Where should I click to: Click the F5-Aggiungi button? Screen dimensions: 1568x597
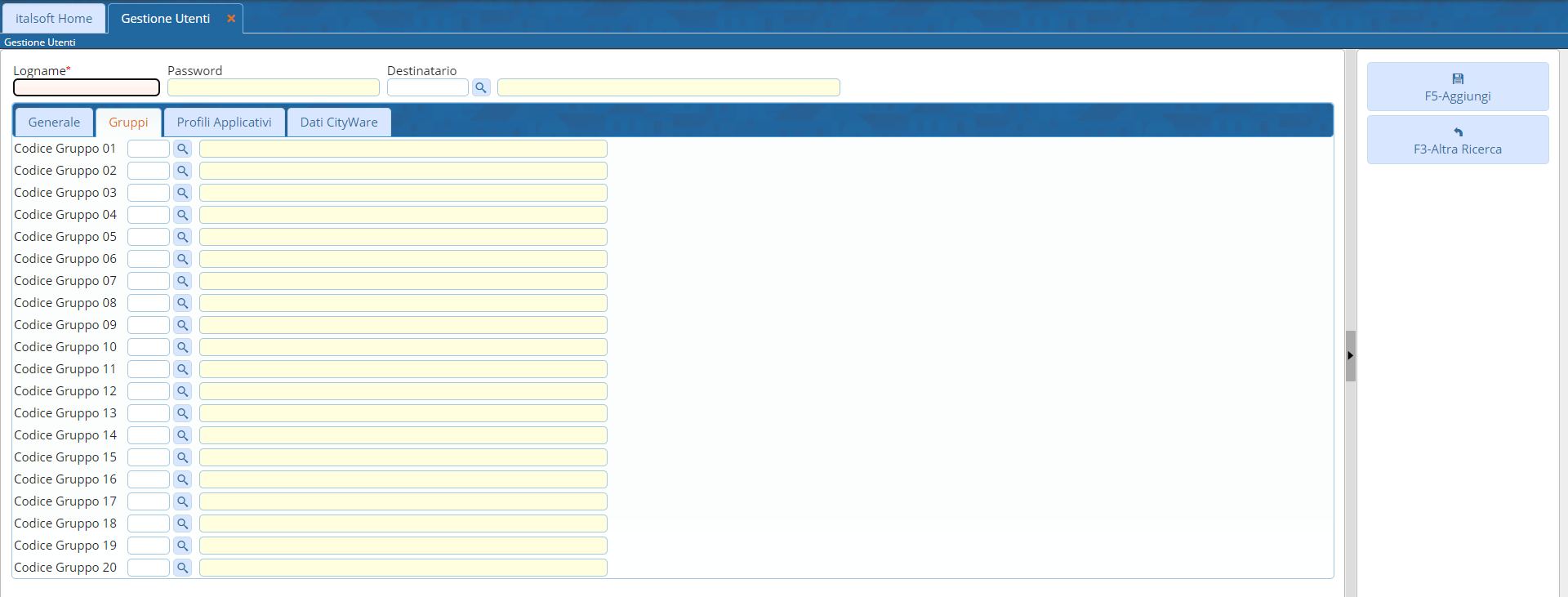coord(1457,87)
